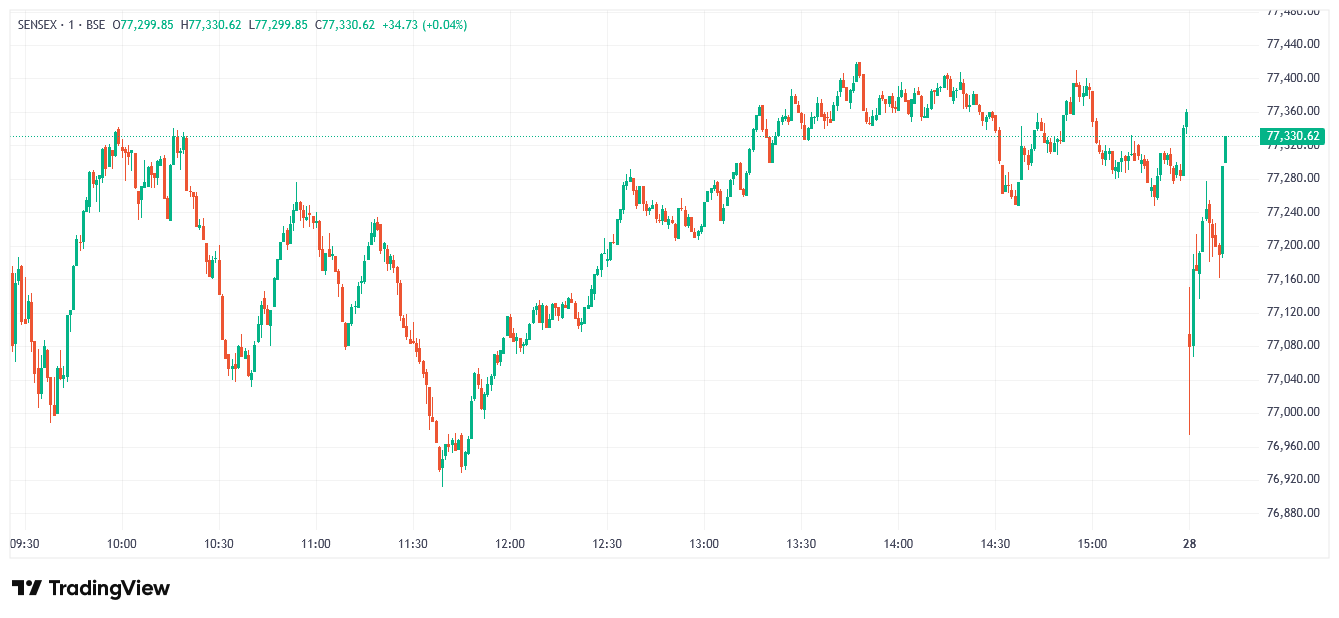Image resolution: width=1339 pixels, height=618 pixels.
Task: Select the close value C77,330.62 in legend
Action: coord(345,25)
